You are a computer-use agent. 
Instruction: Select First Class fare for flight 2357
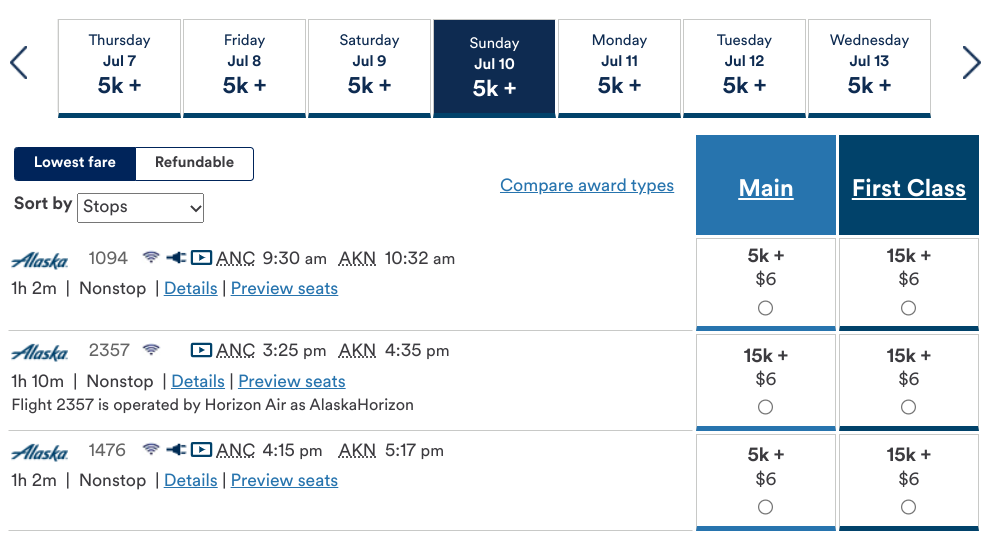908,407
